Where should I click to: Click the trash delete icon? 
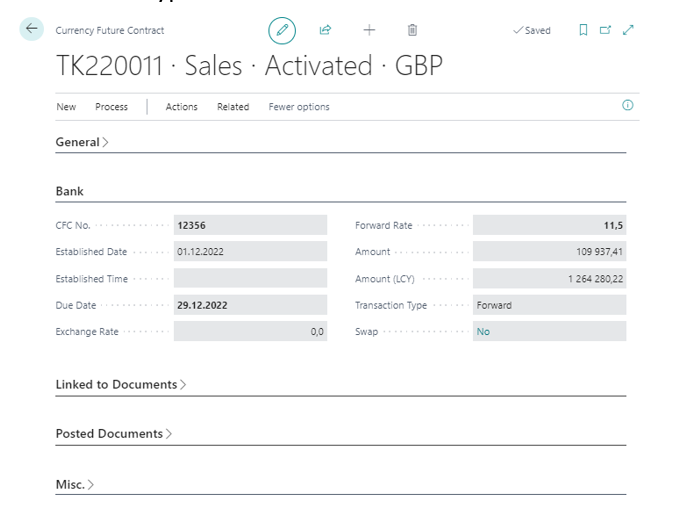[x=413, y=31]
